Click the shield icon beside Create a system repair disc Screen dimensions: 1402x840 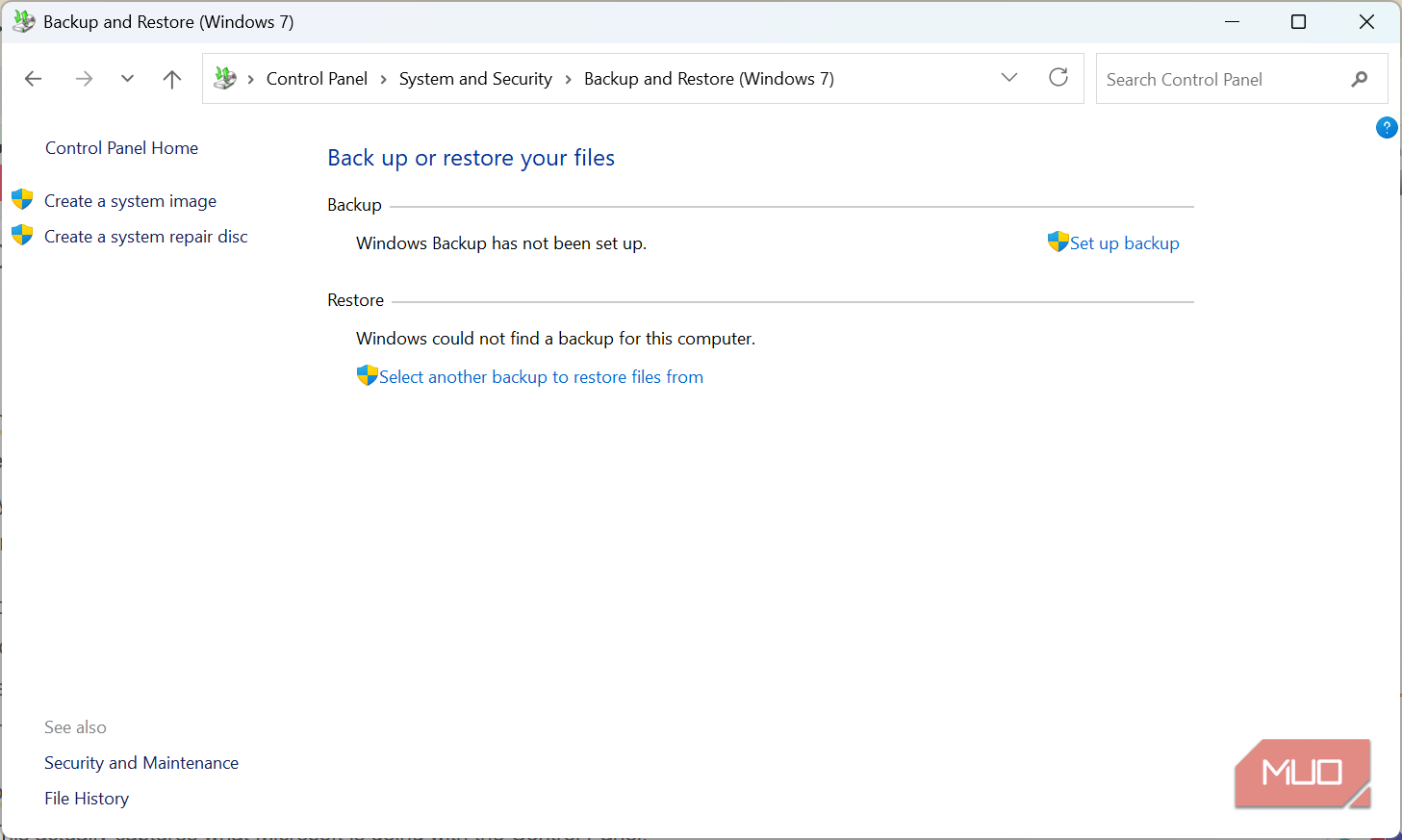22,236
